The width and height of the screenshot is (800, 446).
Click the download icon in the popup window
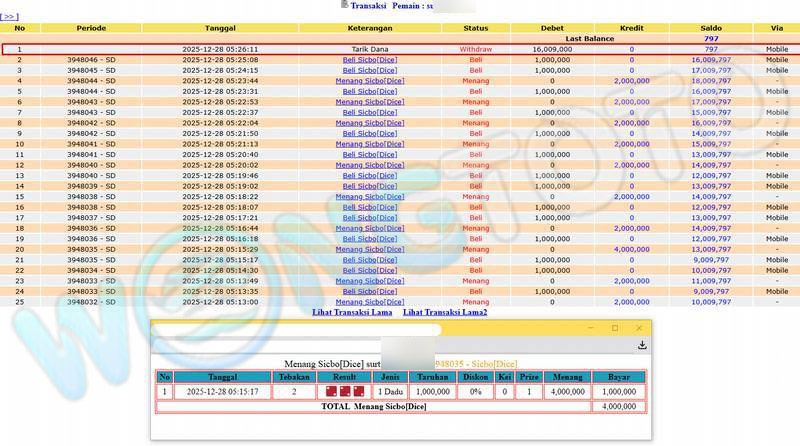(642, 345)
